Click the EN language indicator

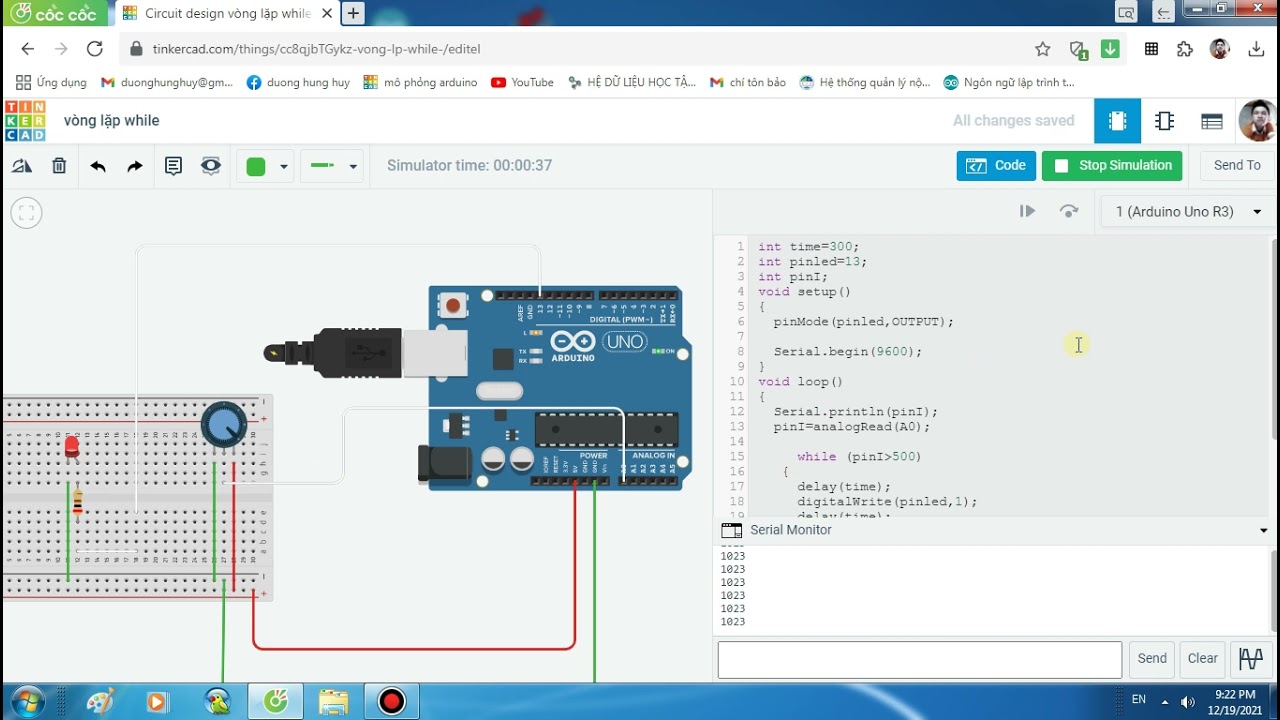1139,700
